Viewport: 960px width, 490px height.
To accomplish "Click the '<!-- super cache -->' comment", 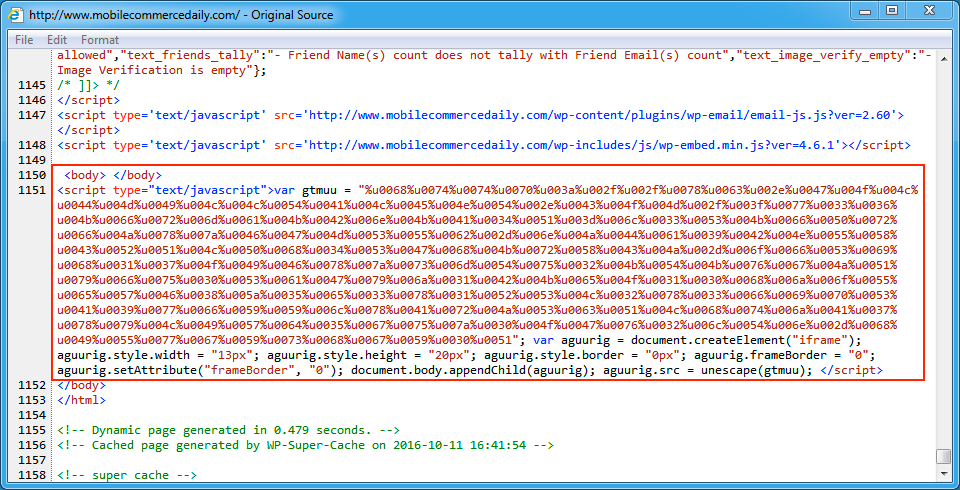I will (x=127, y=475).
